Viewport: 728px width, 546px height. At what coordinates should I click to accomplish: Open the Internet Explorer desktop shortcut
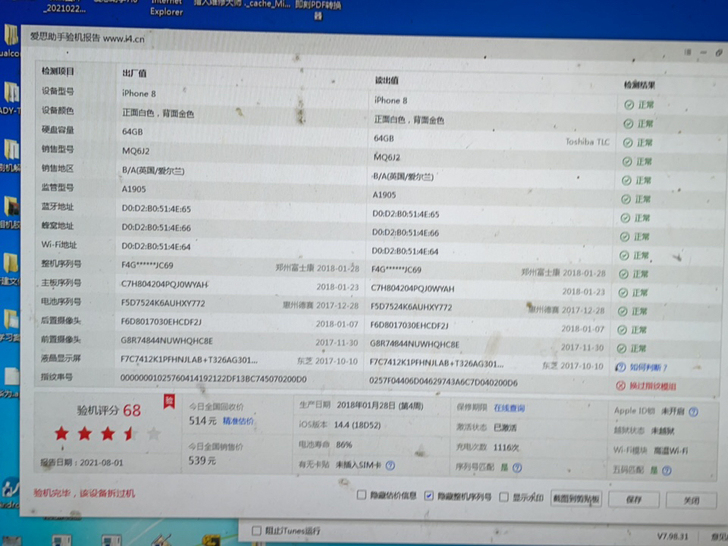[x=166, y=8]
